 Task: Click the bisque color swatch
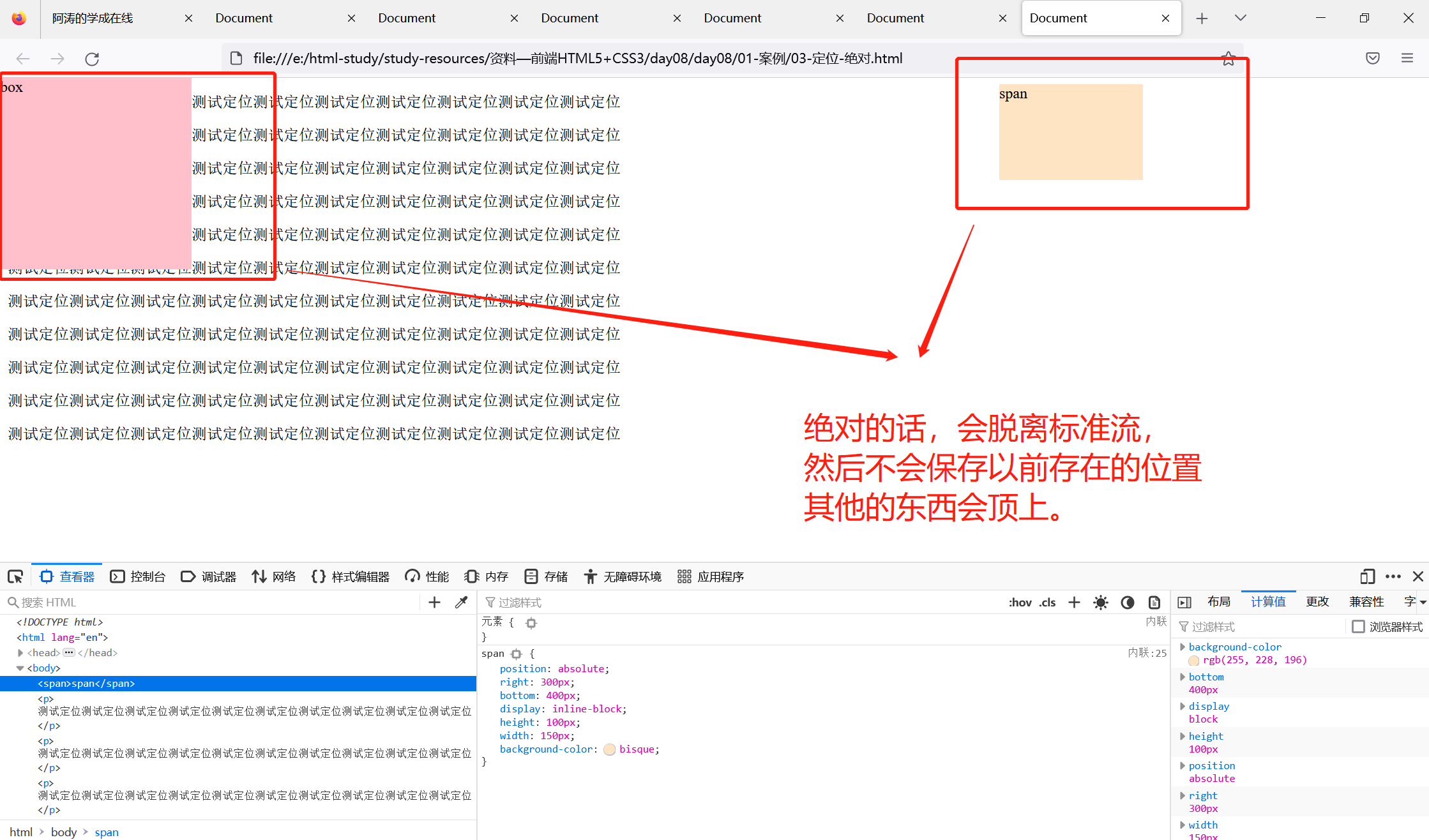[x=609, y=749]
